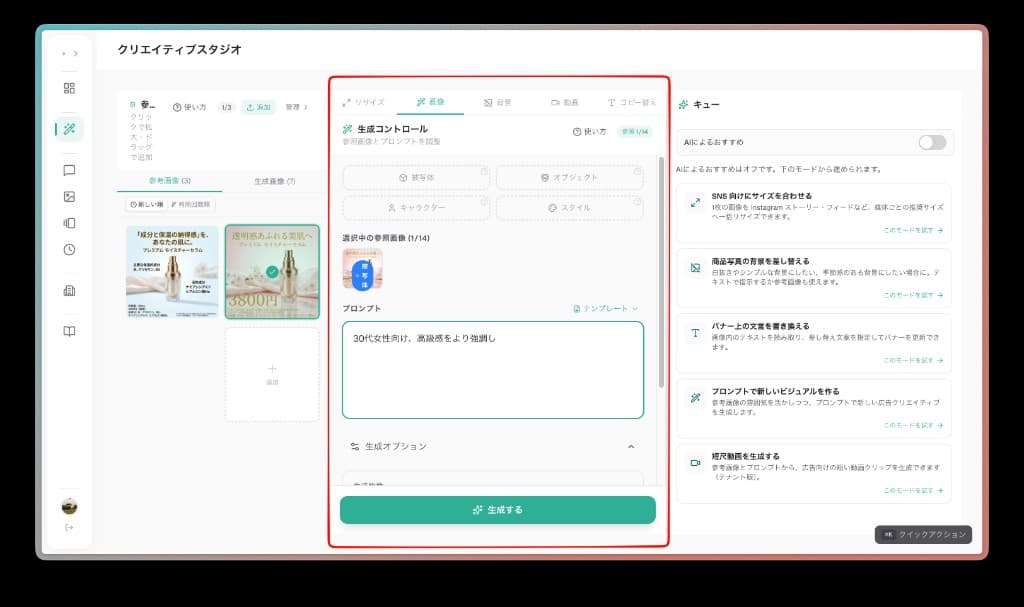
Task: Deselect the checkmark on the selected reference image
Action: 272,271
